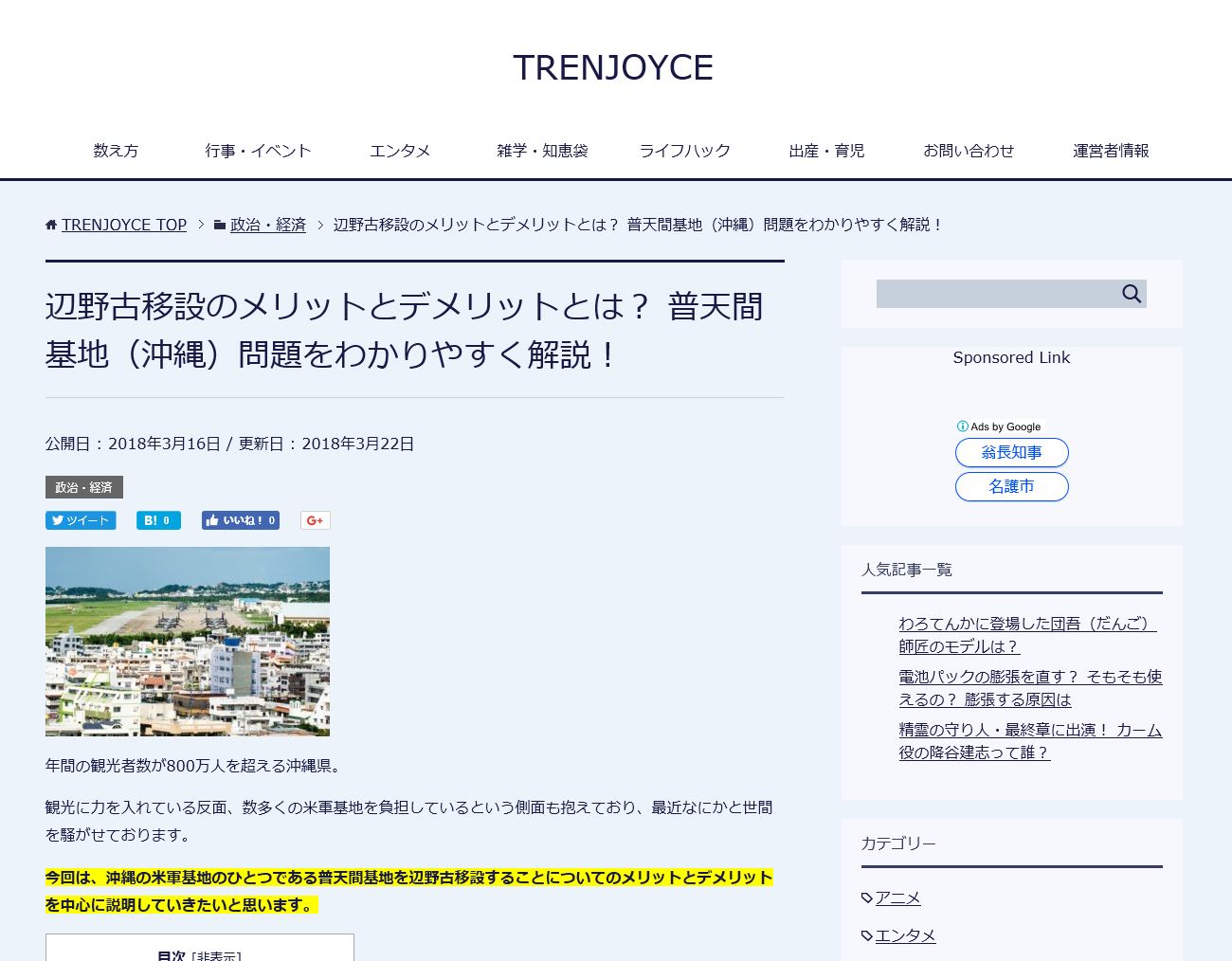Open the エンタメ navigation menu item

[x=400, y=151]
